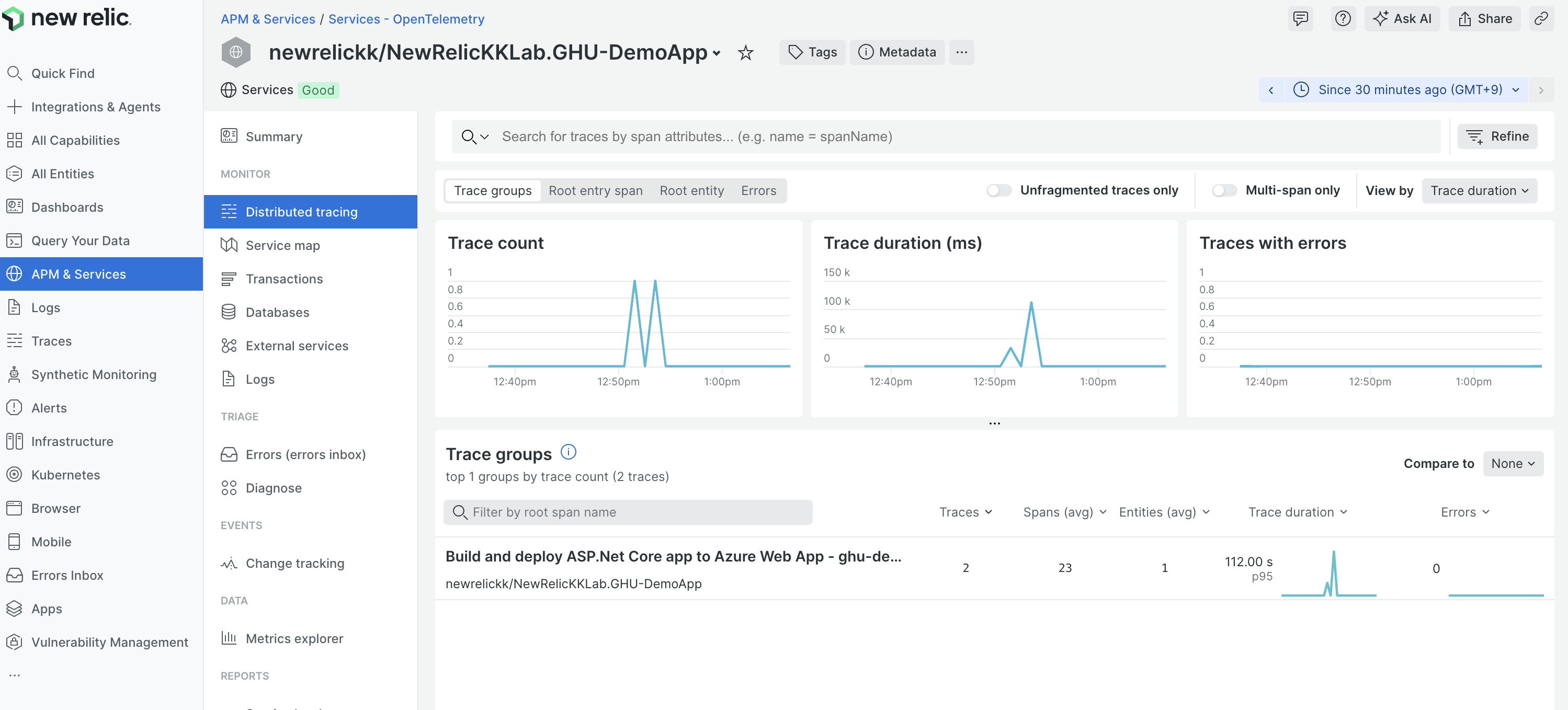Click the favorite star icon
1568x710 pixels.
point(745,53)
